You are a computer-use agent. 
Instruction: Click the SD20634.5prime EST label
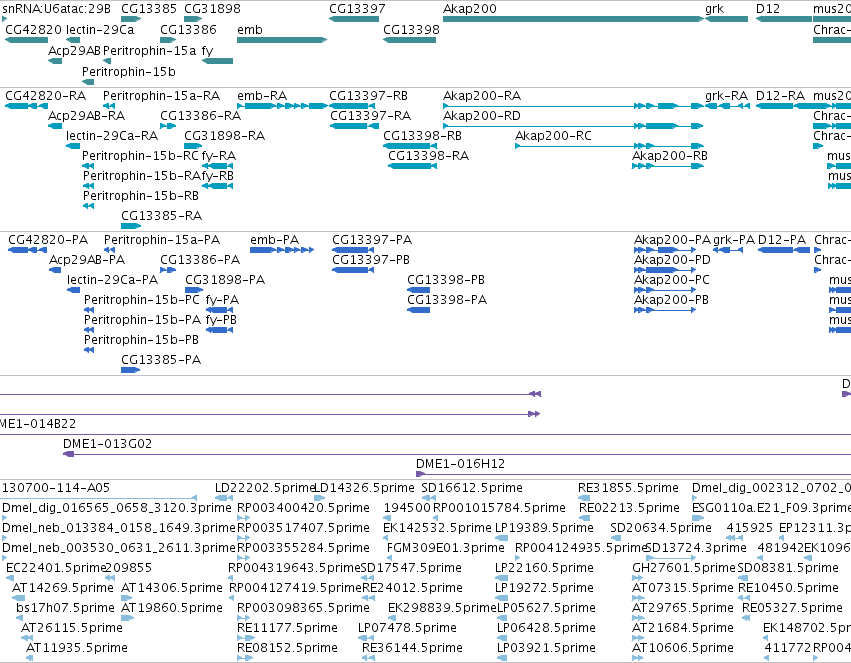661,528
